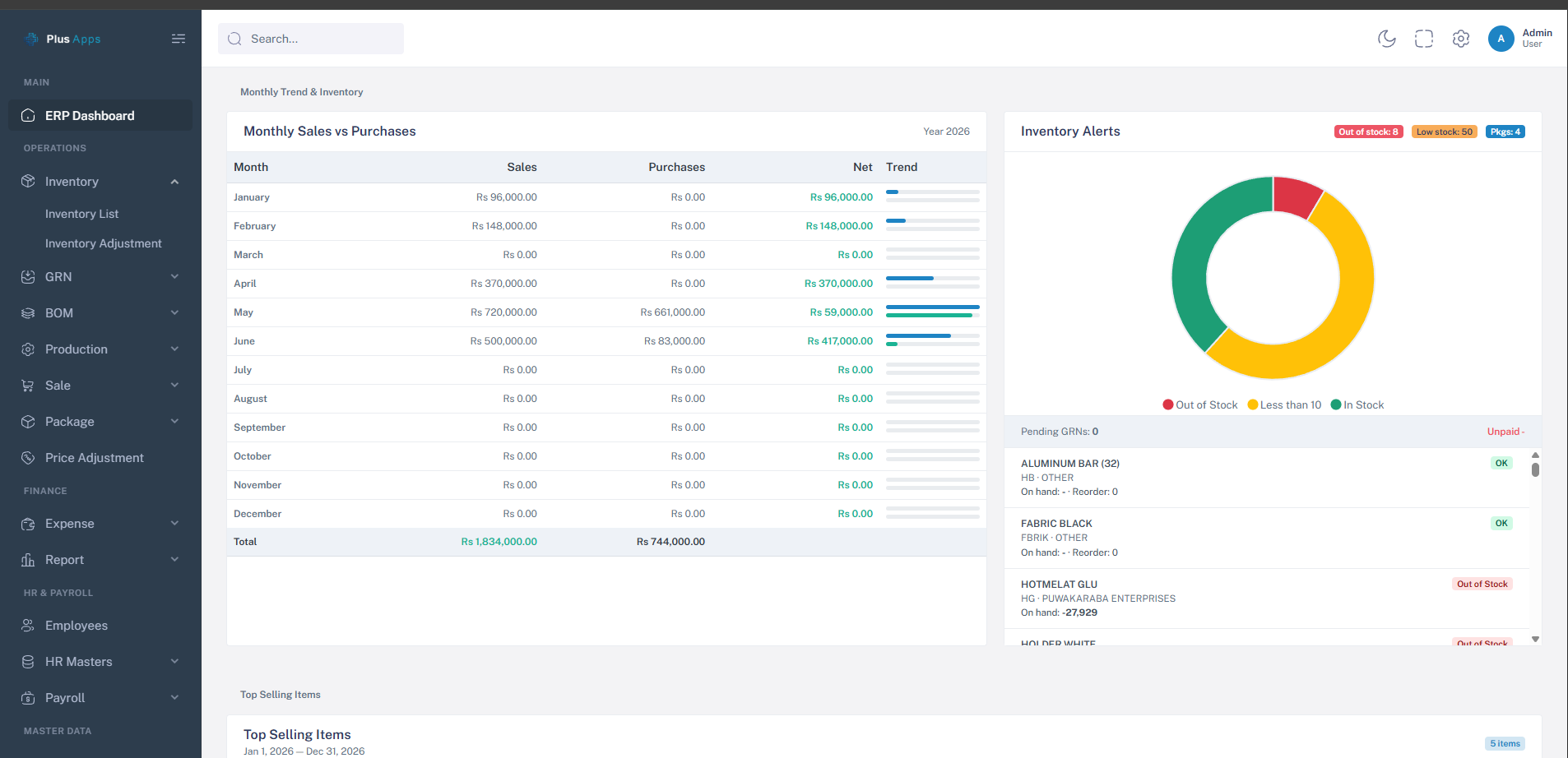Expand the Production menu chevron
The height and width of the screenshot is (758, 1568).
coord(174,349)
